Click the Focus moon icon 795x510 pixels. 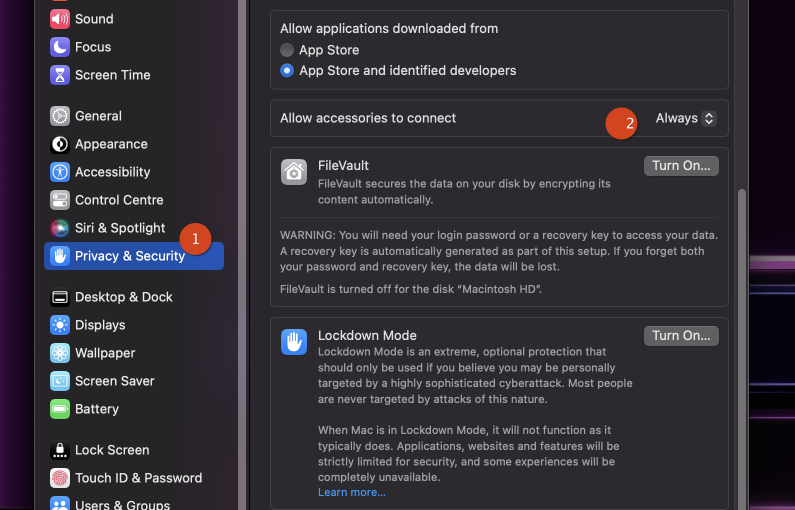click(x=60, y=47)
